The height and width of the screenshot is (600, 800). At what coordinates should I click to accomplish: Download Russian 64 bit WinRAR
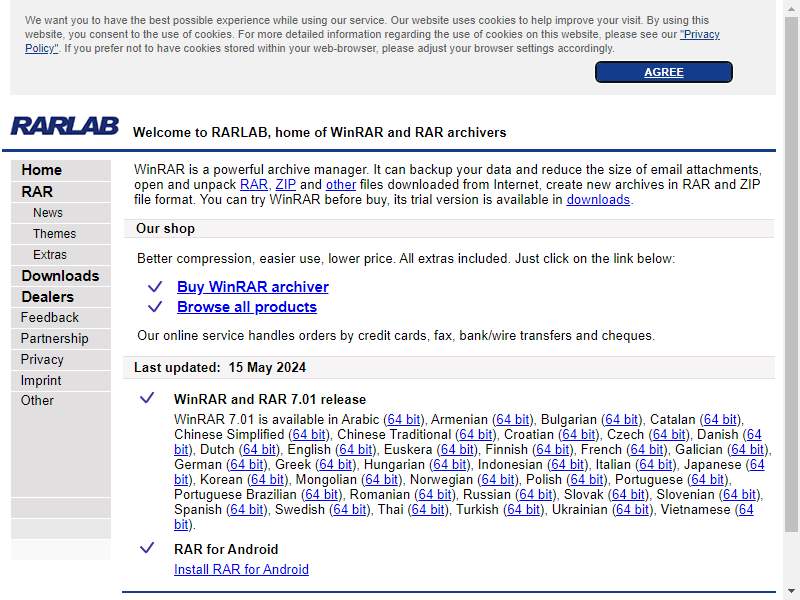click(x=536, y=494)
